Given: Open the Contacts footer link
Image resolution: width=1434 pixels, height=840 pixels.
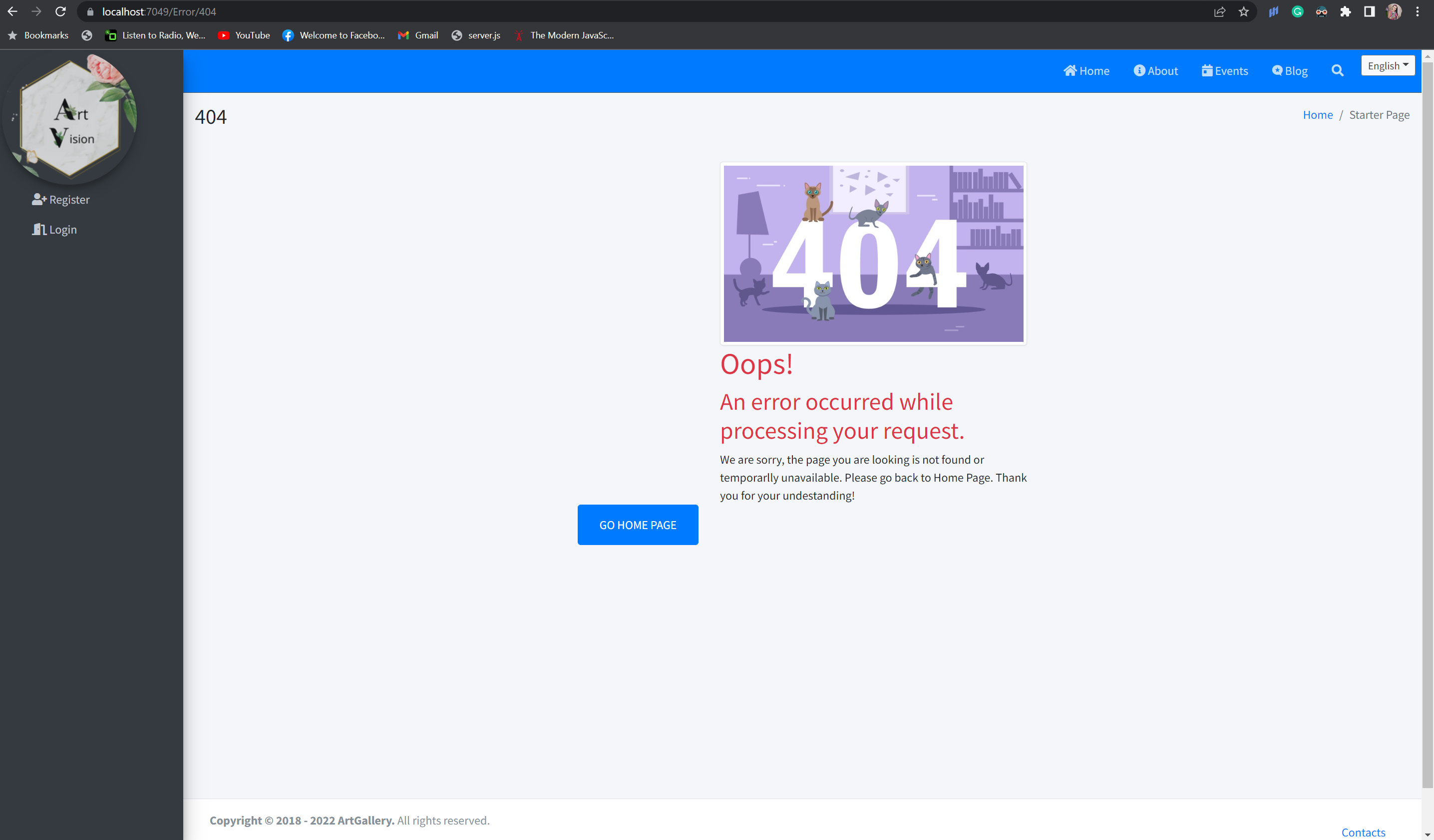Looking at the screenshot, I should 1363,832.
